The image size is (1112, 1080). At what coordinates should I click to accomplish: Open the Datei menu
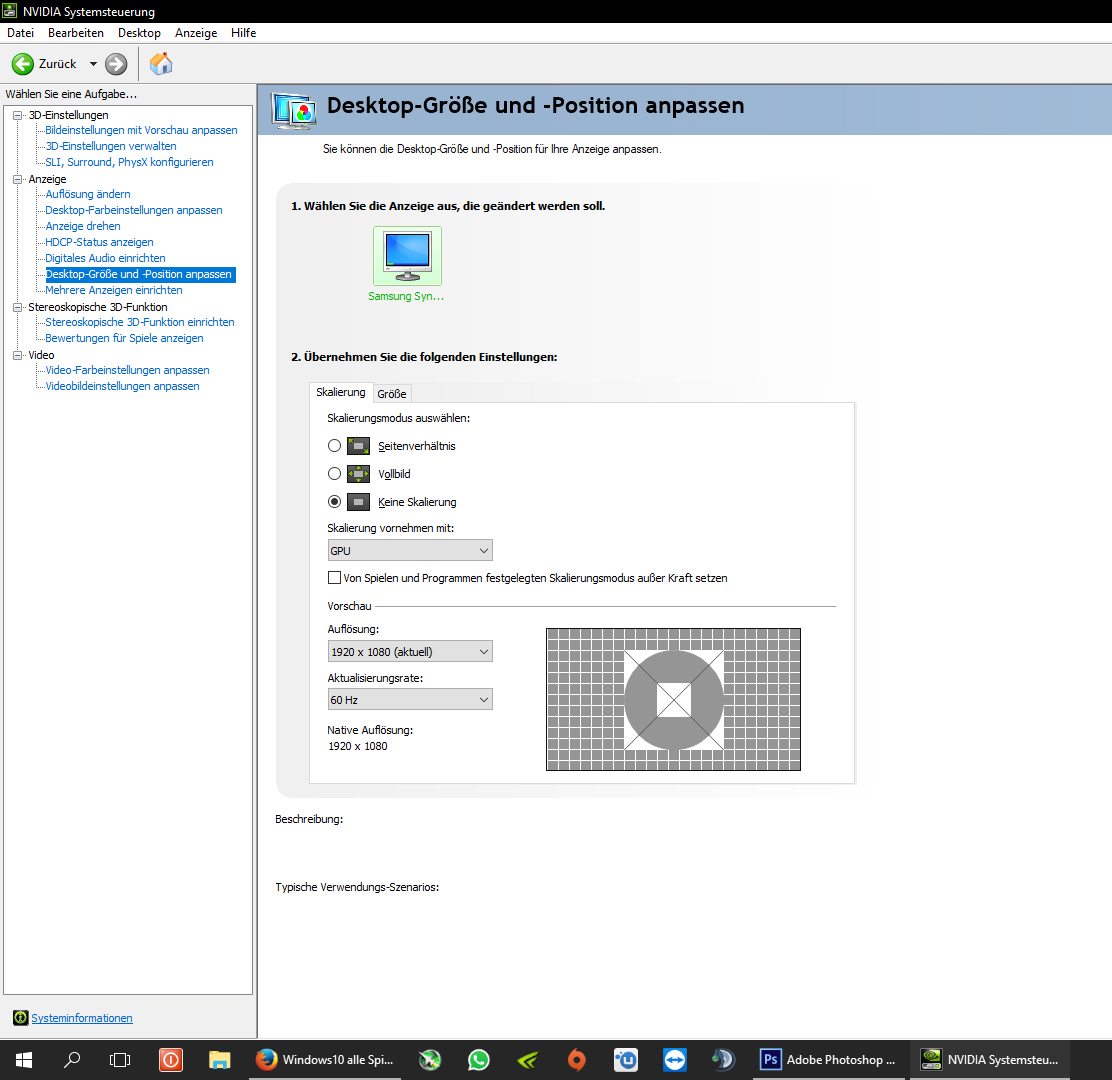21,33
